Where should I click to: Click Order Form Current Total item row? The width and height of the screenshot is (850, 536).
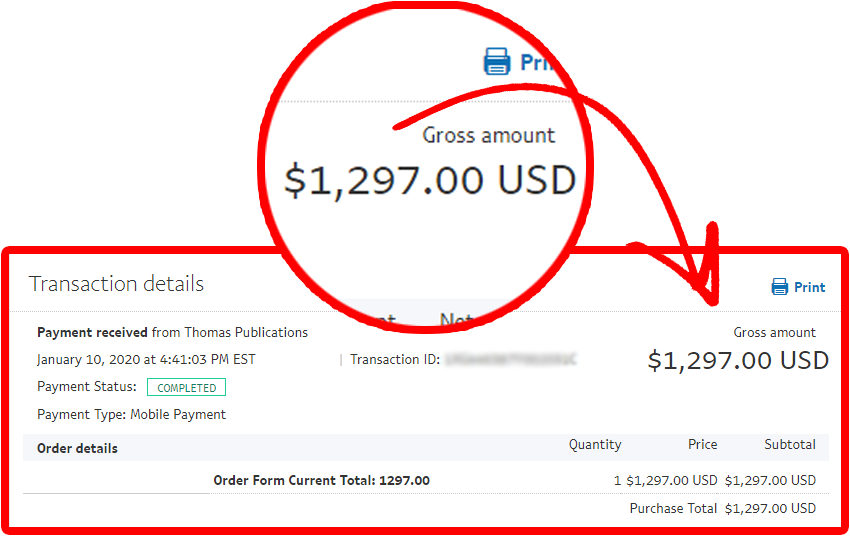coord(426,480)
